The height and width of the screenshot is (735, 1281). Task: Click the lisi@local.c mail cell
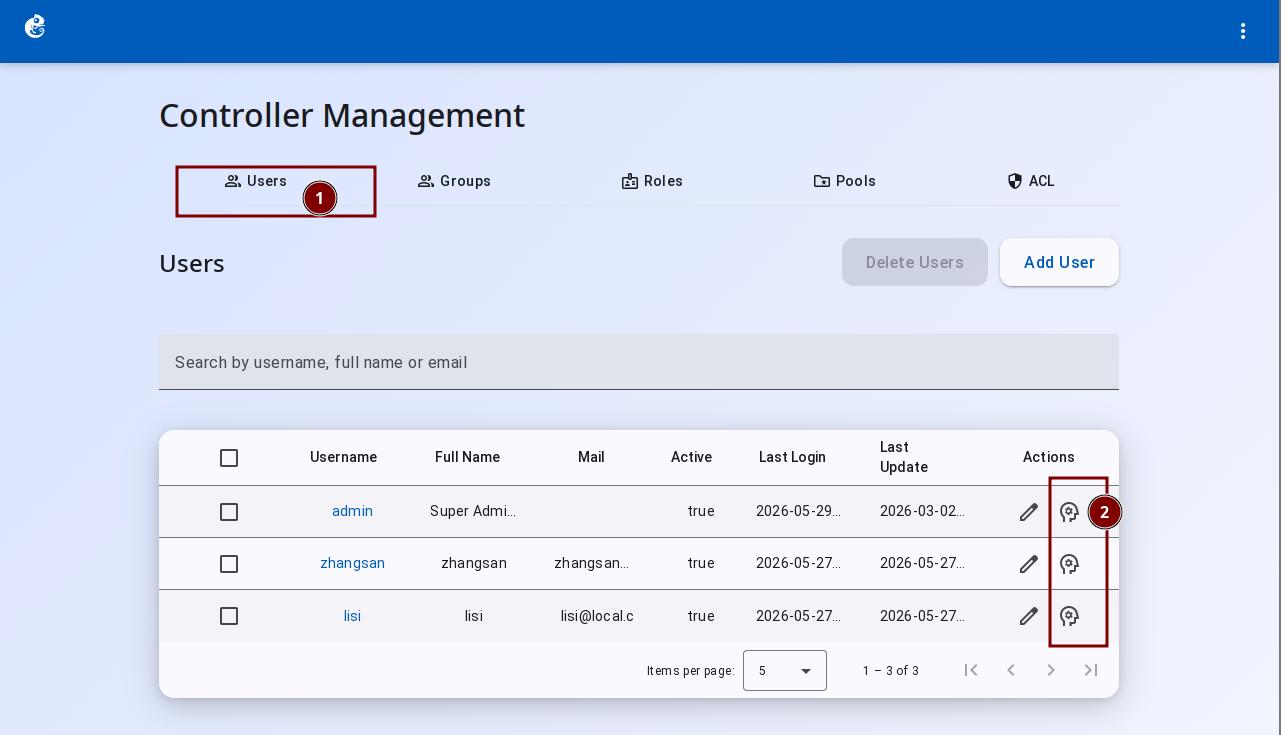pos(597,616)
